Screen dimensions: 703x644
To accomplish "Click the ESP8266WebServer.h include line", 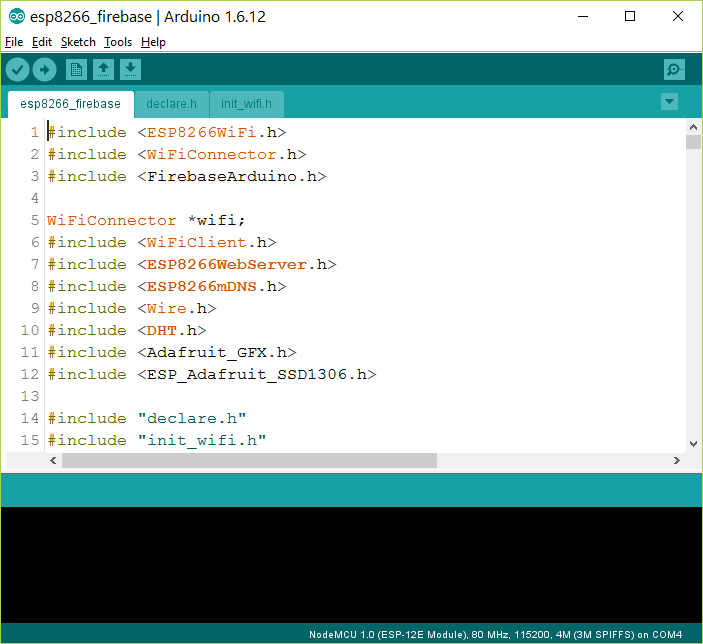I will [x=192, y=264].
